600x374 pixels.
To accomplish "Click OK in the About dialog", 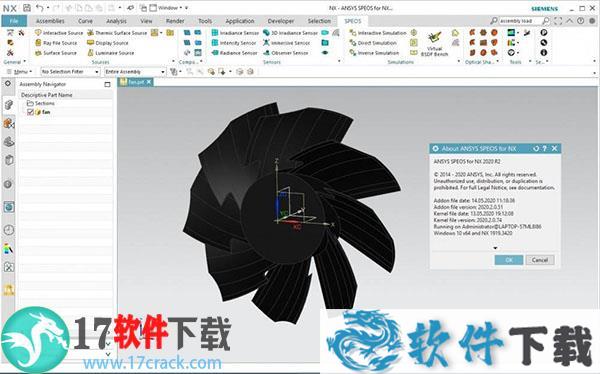I will point(509,260).
